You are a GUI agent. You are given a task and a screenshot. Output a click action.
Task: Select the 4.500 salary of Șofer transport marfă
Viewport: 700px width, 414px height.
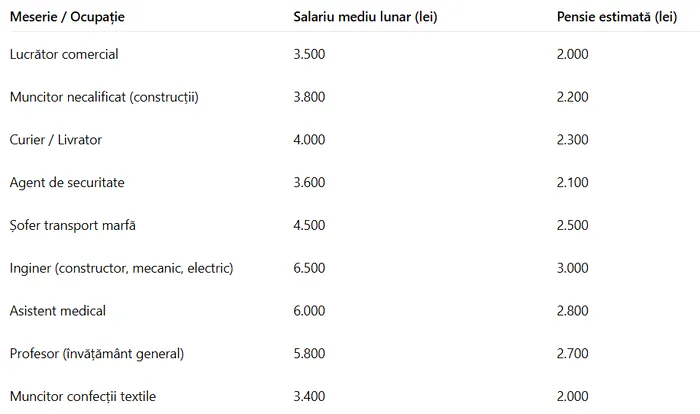(x=309, y=226)
